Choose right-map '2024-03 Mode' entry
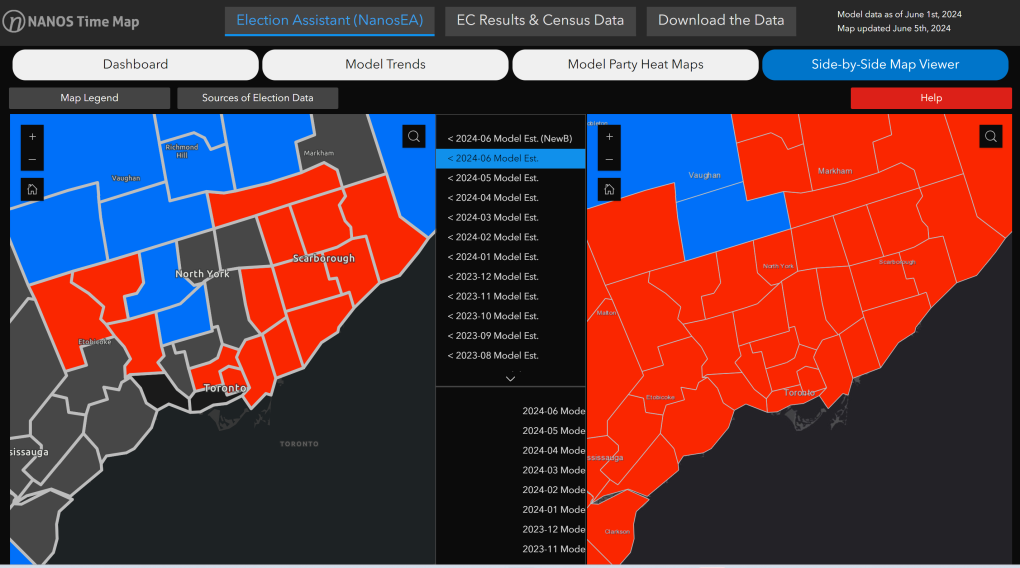Screen dimensions: 1020x568 tap(511, 470)
